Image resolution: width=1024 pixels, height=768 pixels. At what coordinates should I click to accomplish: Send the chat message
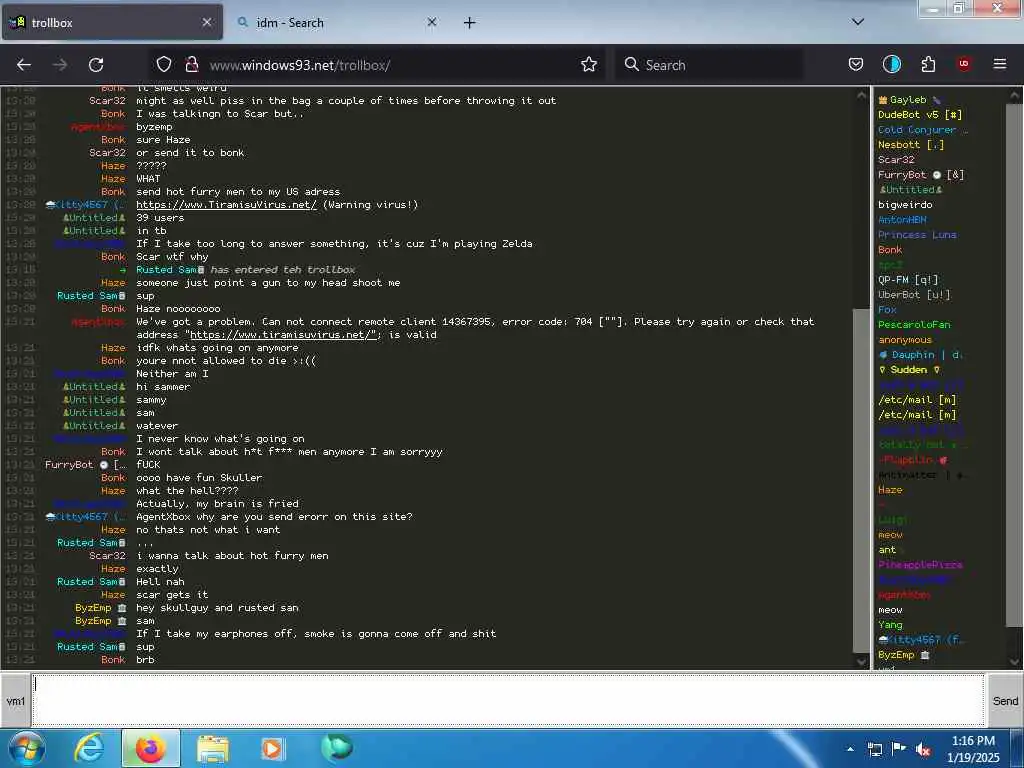pos(1005,701)
